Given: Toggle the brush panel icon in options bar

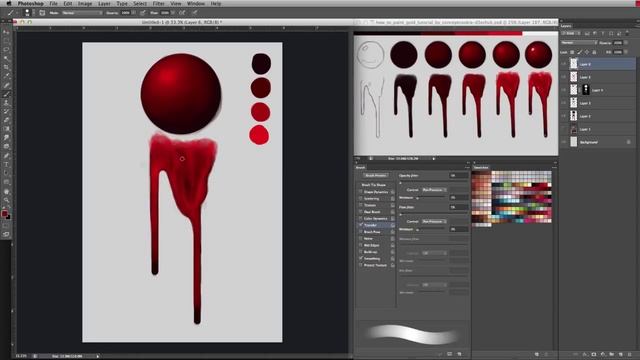Looking at the screenshot, I should (42, 13).
